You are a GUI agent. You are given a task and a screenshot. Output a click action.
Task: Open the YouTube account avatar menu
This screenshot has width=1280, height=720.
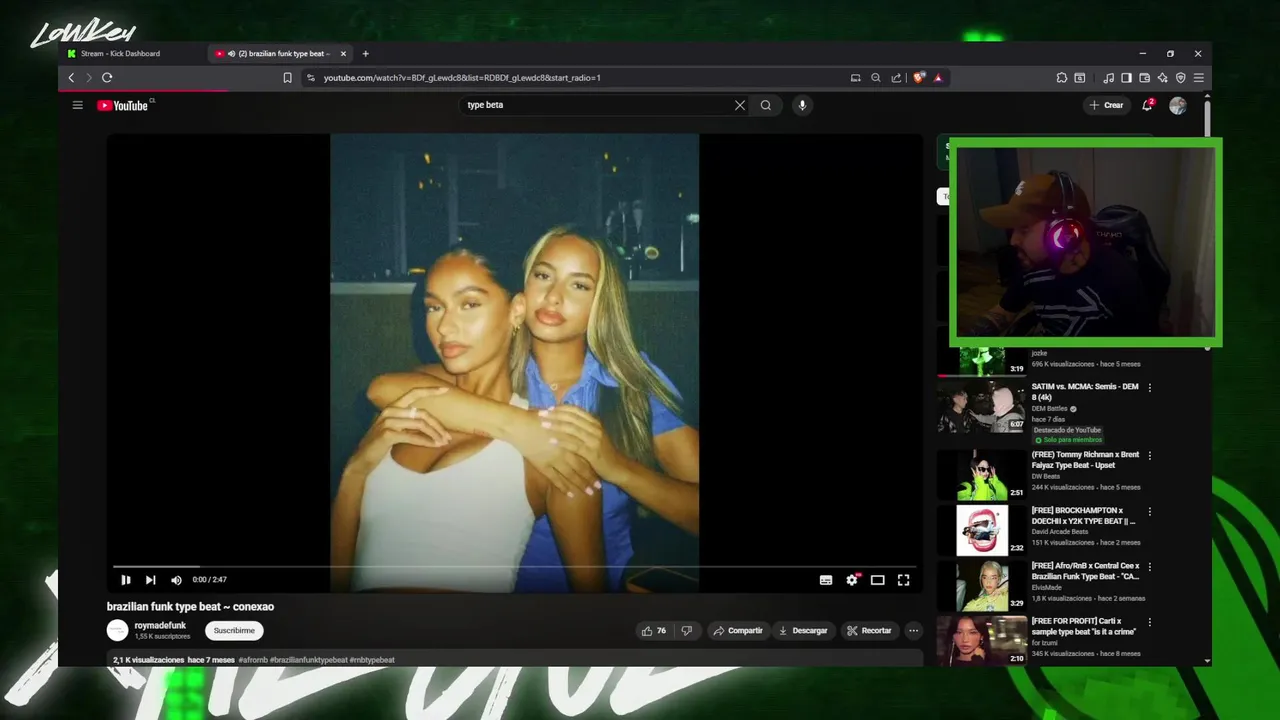(1178, 105)
